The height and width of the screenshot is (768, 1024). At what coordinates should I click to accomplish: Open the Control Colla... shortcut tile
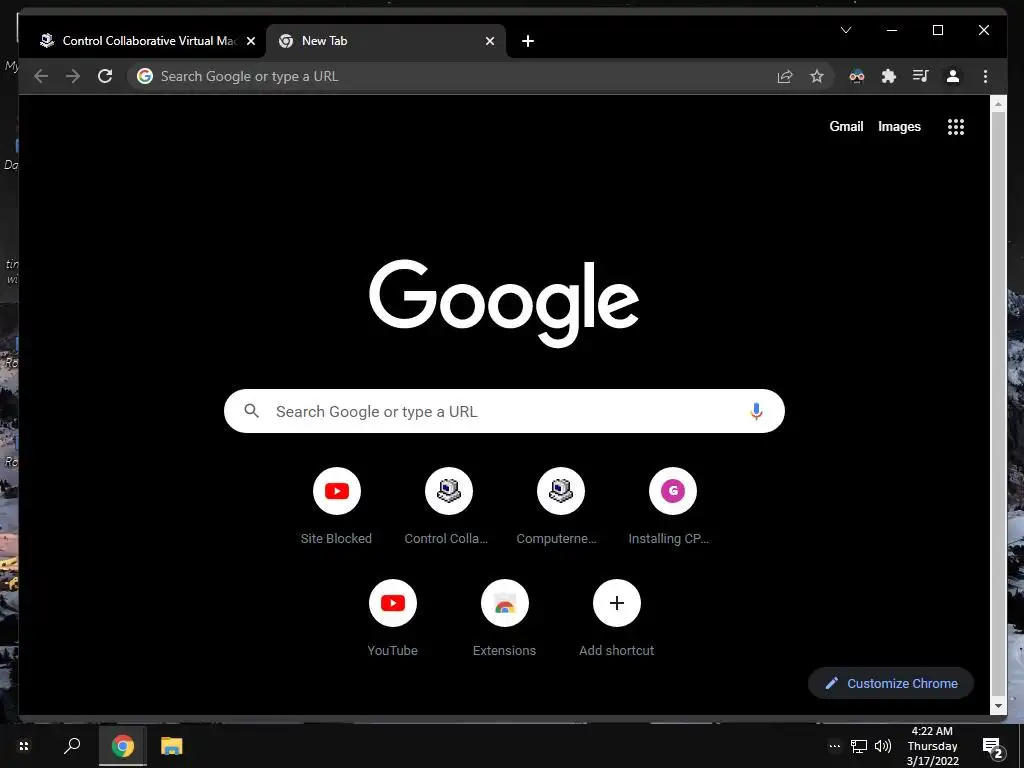pyautogui.click(x=449, y=507)
